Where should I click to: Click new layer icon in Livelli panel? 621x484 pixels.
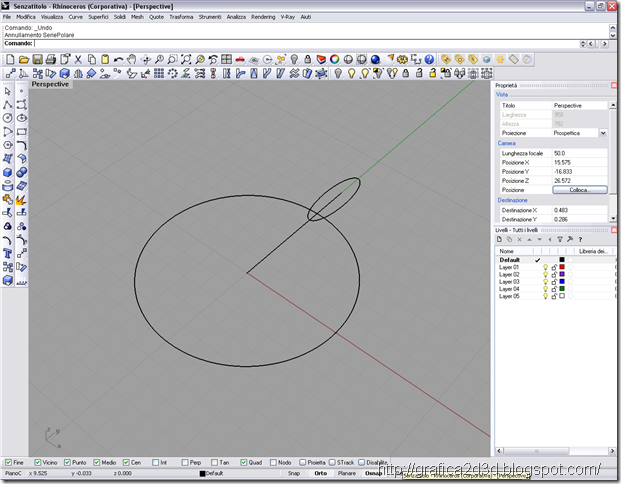pos(499,239)
